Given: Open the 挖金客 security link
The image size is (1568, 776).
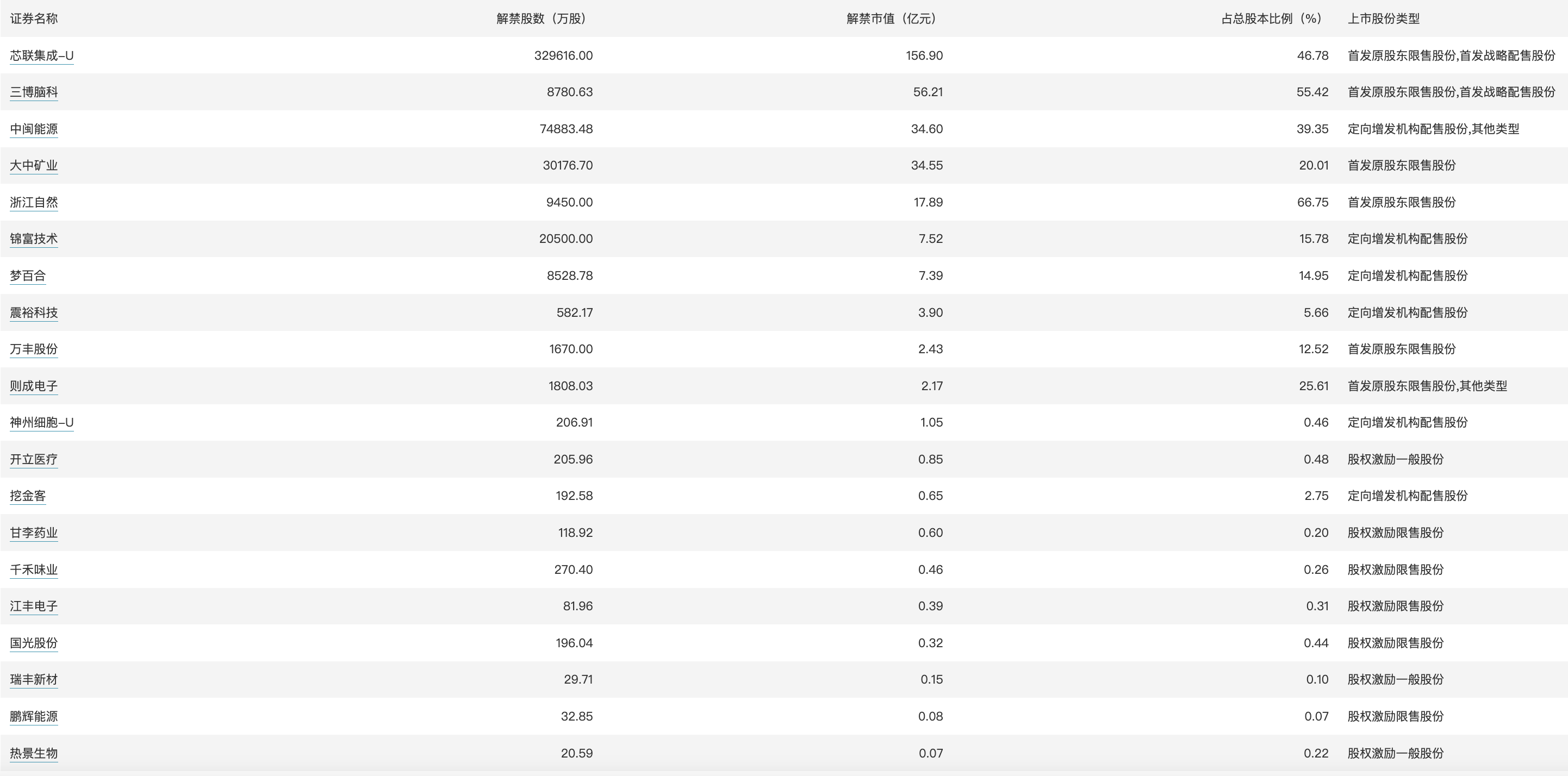Looking at the screenshot, I should coord(27,496).
